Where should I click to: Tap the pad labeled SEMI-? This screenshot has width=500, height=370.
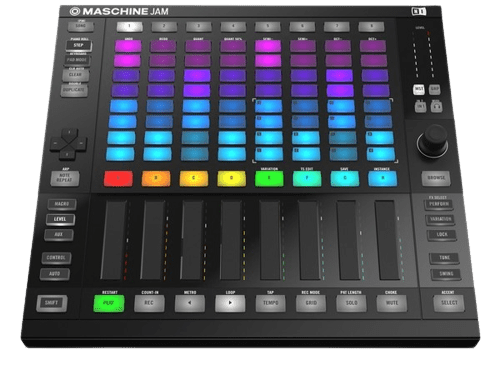(268, 46)
